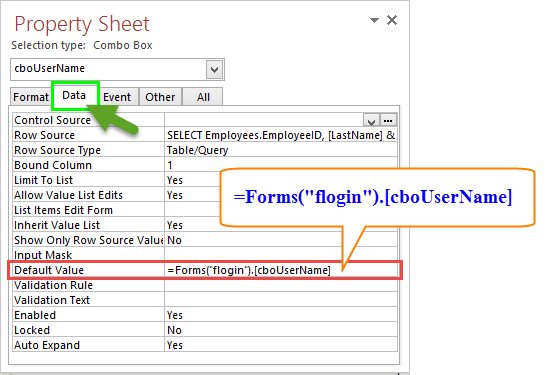This screenshot has height=375, width=547.
Task: Select the Control Source property label
Action: point(52,120)
